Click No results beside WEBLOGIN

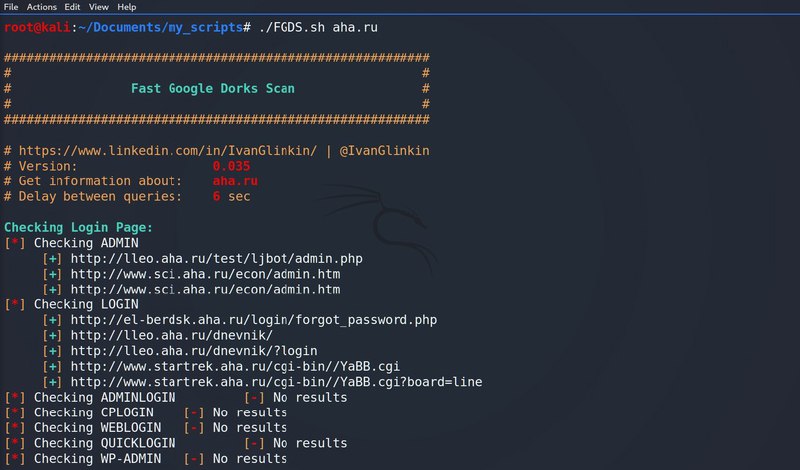249,428
